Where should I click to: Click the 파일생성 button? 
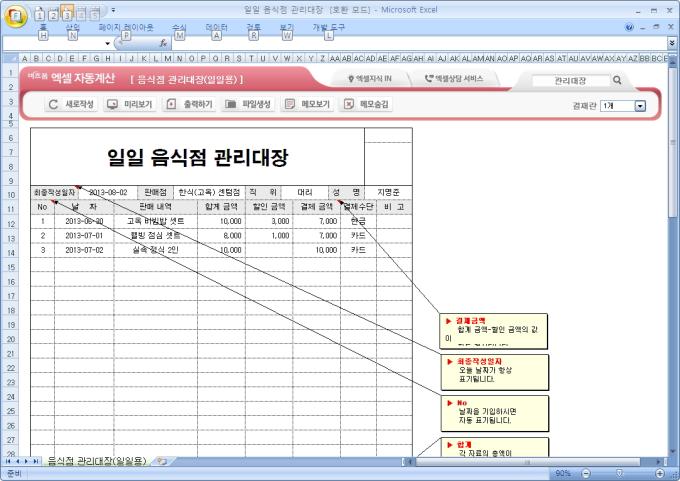(248, 104)
